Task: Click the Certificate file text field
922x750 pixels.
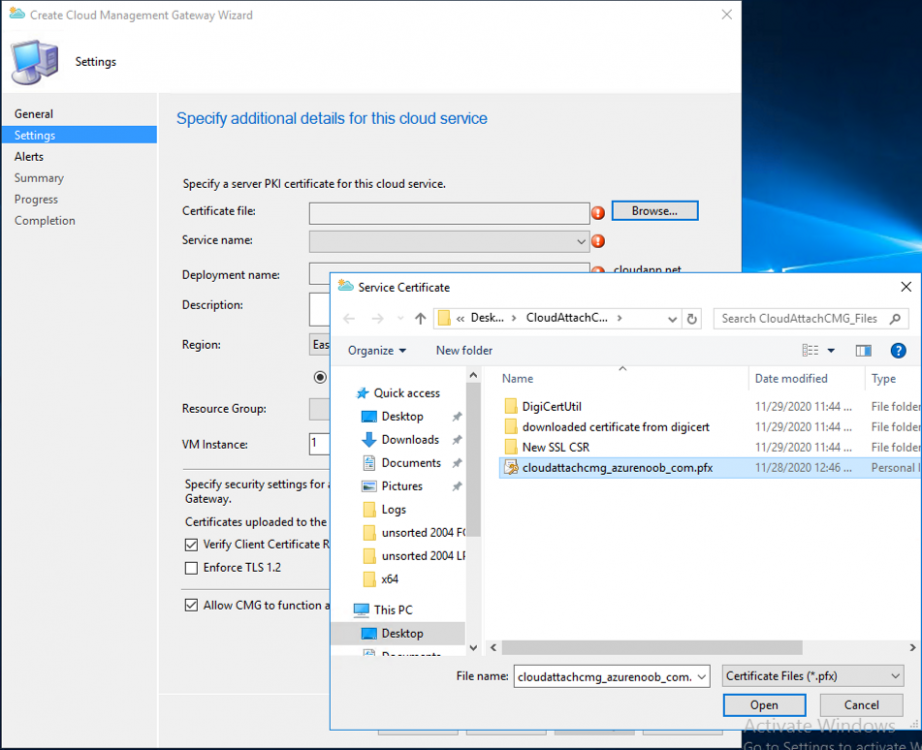Action: pyautogui.click(x=449, y=213)
